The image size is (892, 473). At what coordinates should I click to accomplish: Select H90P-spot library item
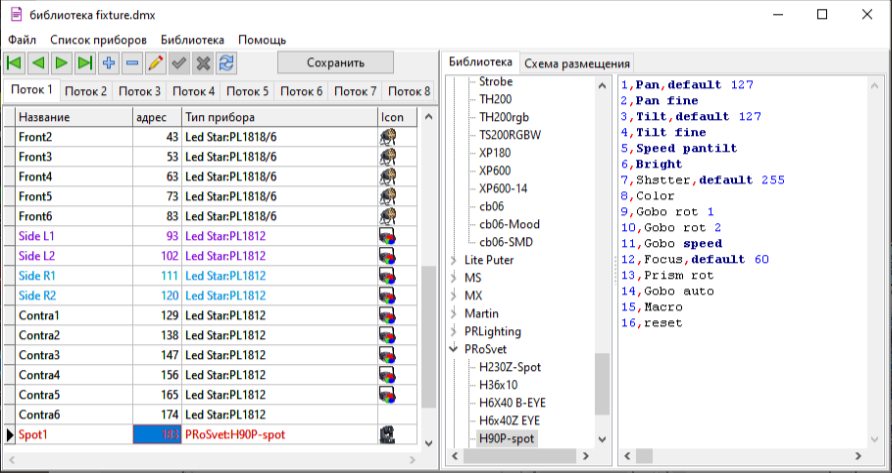click(x=506, y=439)
